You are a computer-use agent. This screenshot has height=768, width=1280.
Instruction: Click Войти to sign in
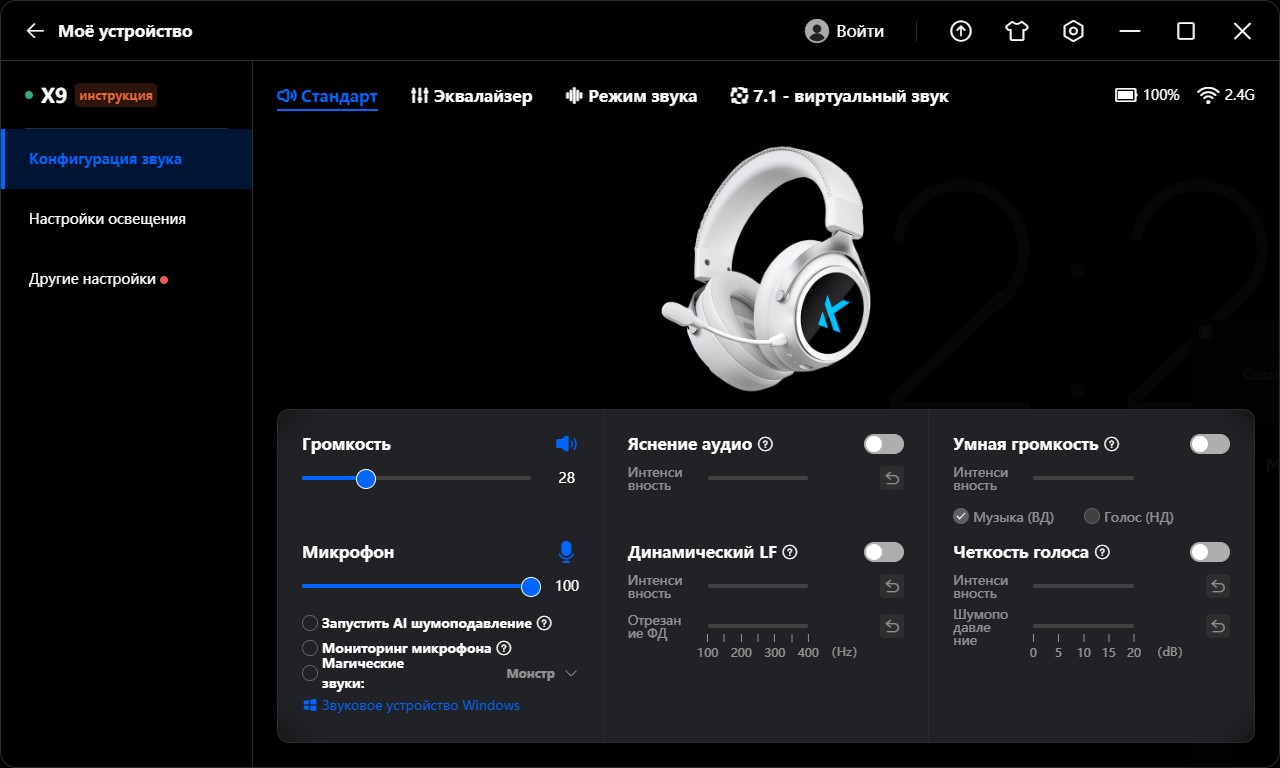pos(860,31)
